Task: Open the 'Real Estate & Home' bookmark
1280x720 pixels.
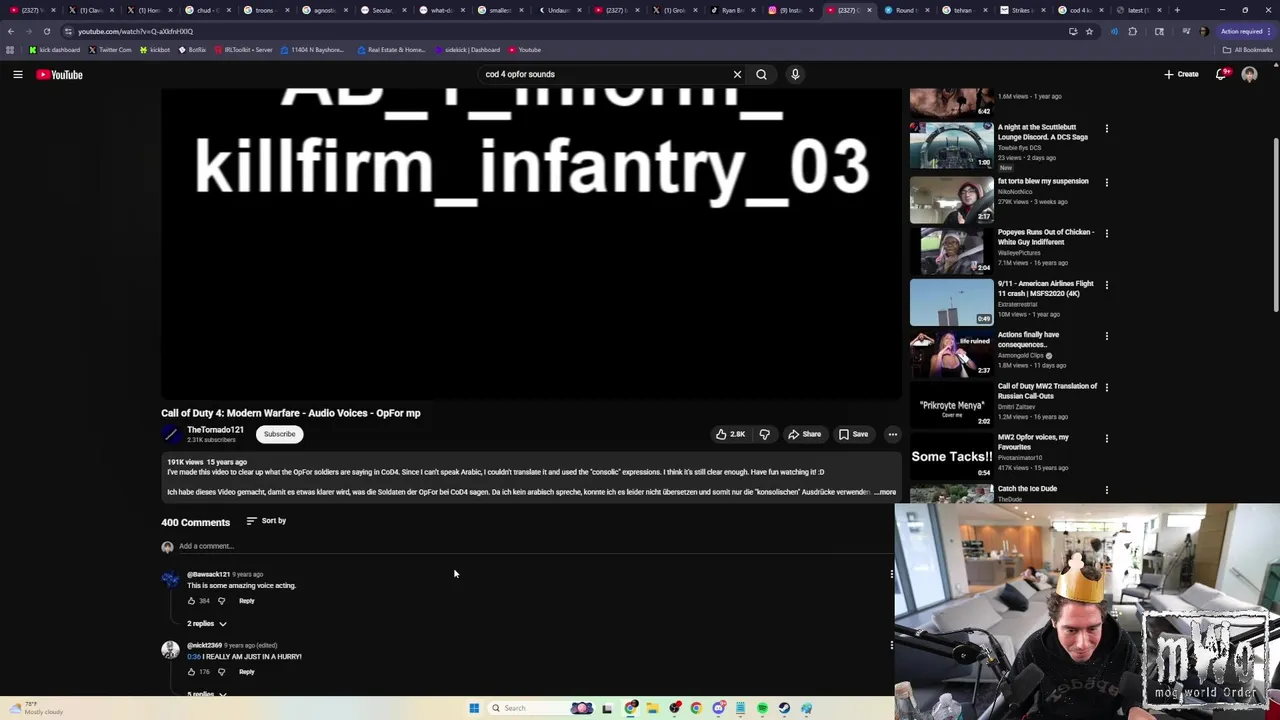Action: tap(391, 50)
